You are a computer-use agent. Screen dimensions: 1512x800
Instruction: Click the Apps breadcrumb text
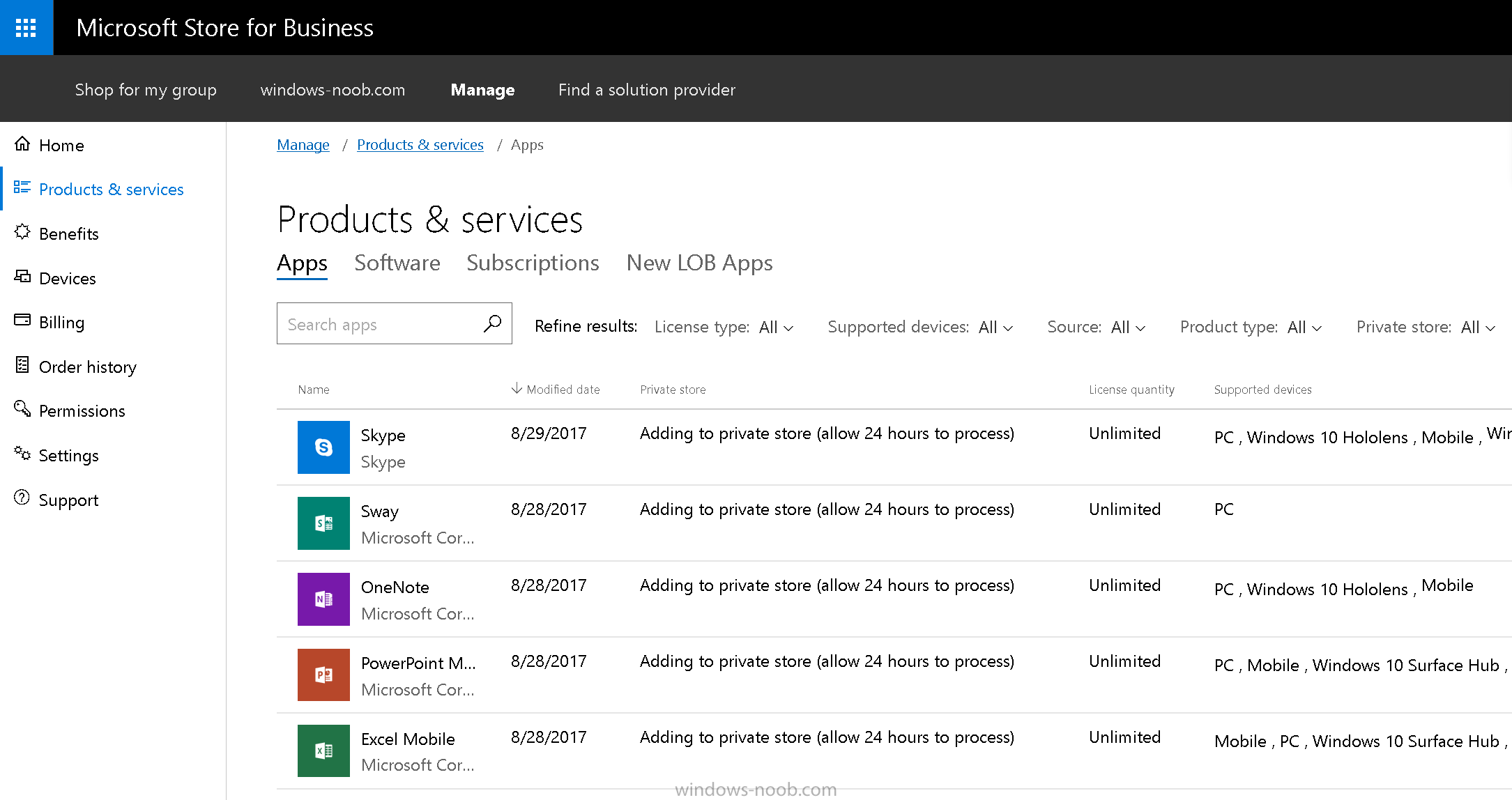[527, 145]
